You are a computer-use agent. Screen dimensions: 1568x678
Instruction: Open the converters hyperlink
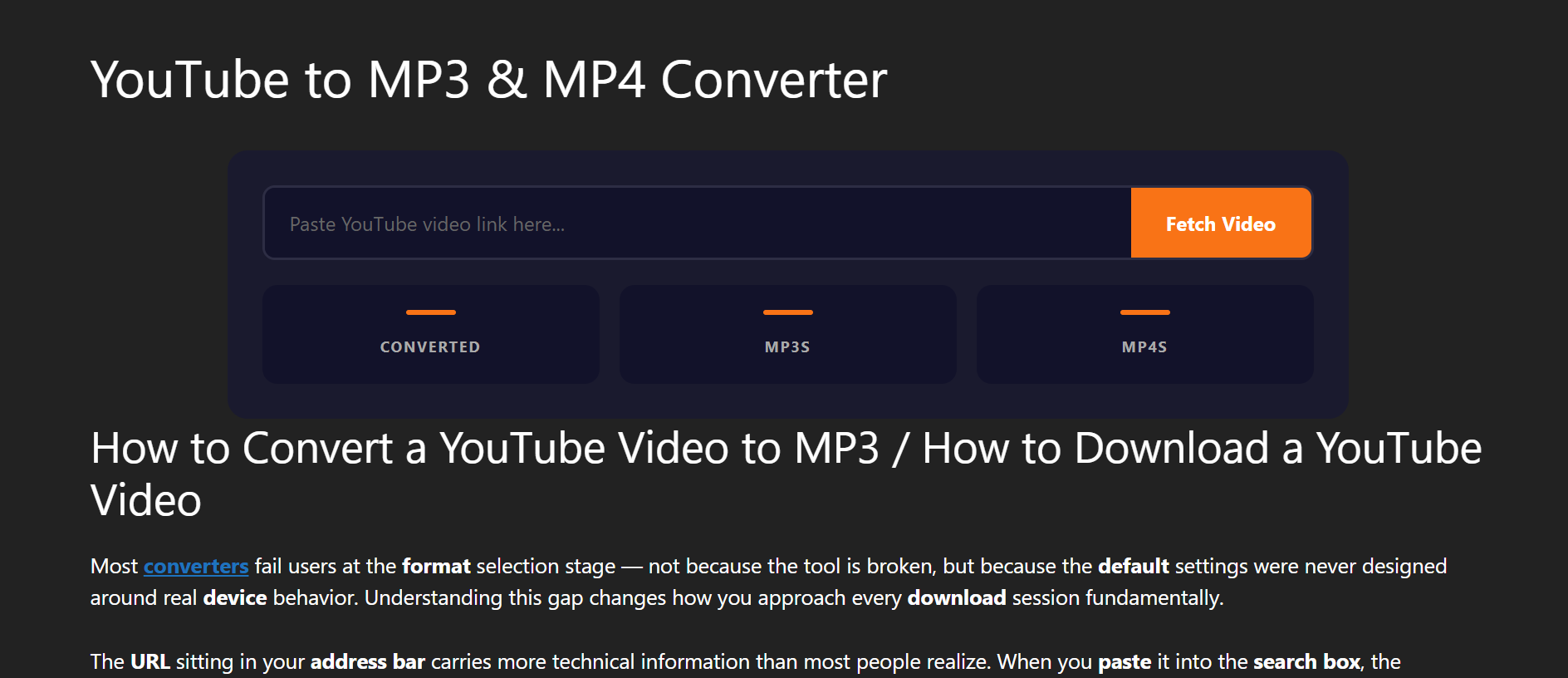point(196,567)
